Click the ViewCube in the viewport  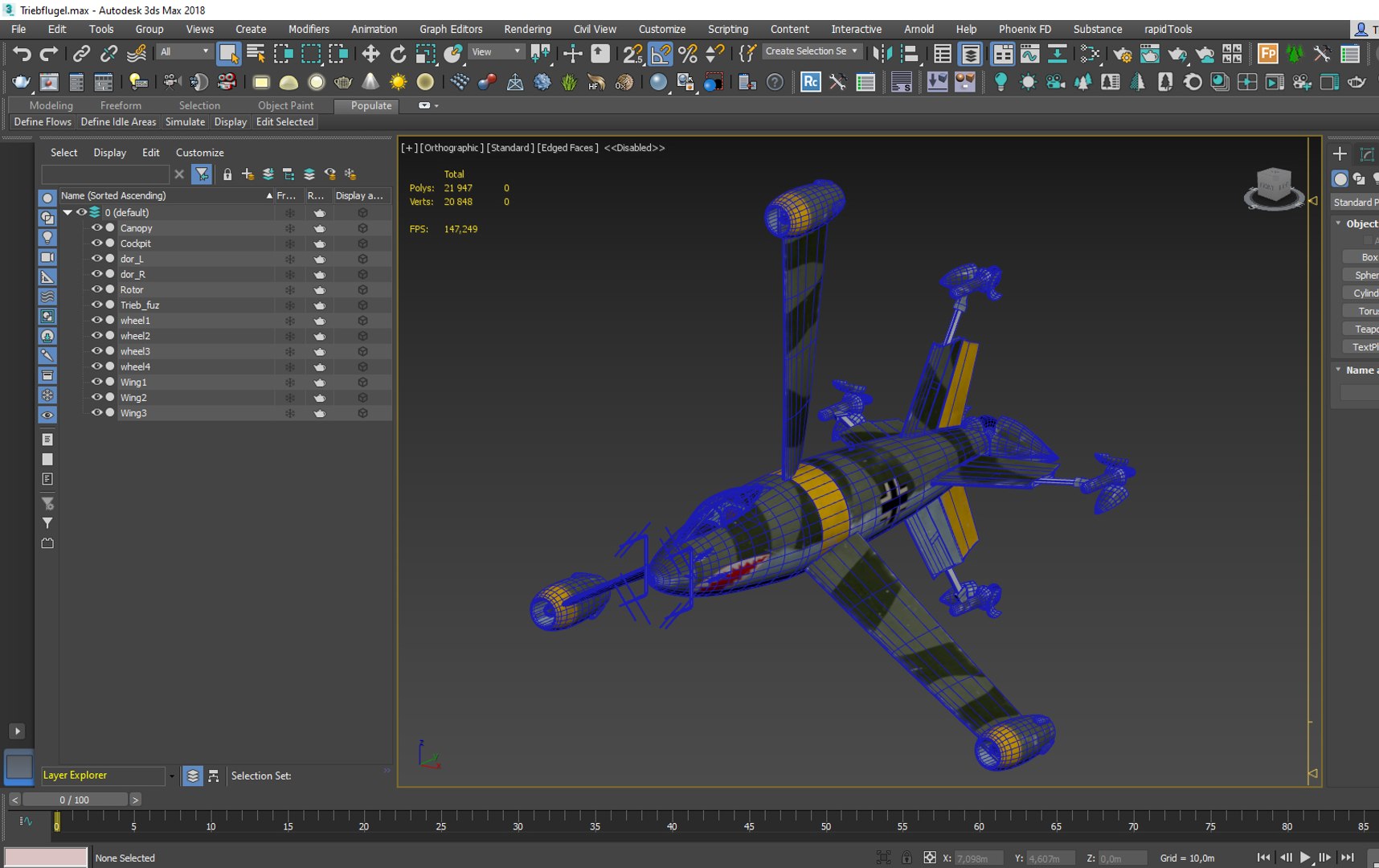pyautogui.click(x=1274, y=189)
